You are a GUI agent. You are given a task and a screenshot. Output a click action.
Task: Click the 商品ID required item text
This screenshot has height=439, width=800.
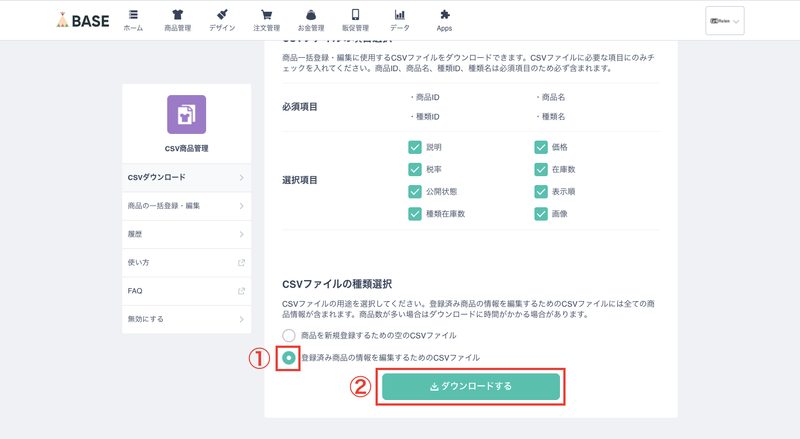pyautogui.click(x=428, y=97)
